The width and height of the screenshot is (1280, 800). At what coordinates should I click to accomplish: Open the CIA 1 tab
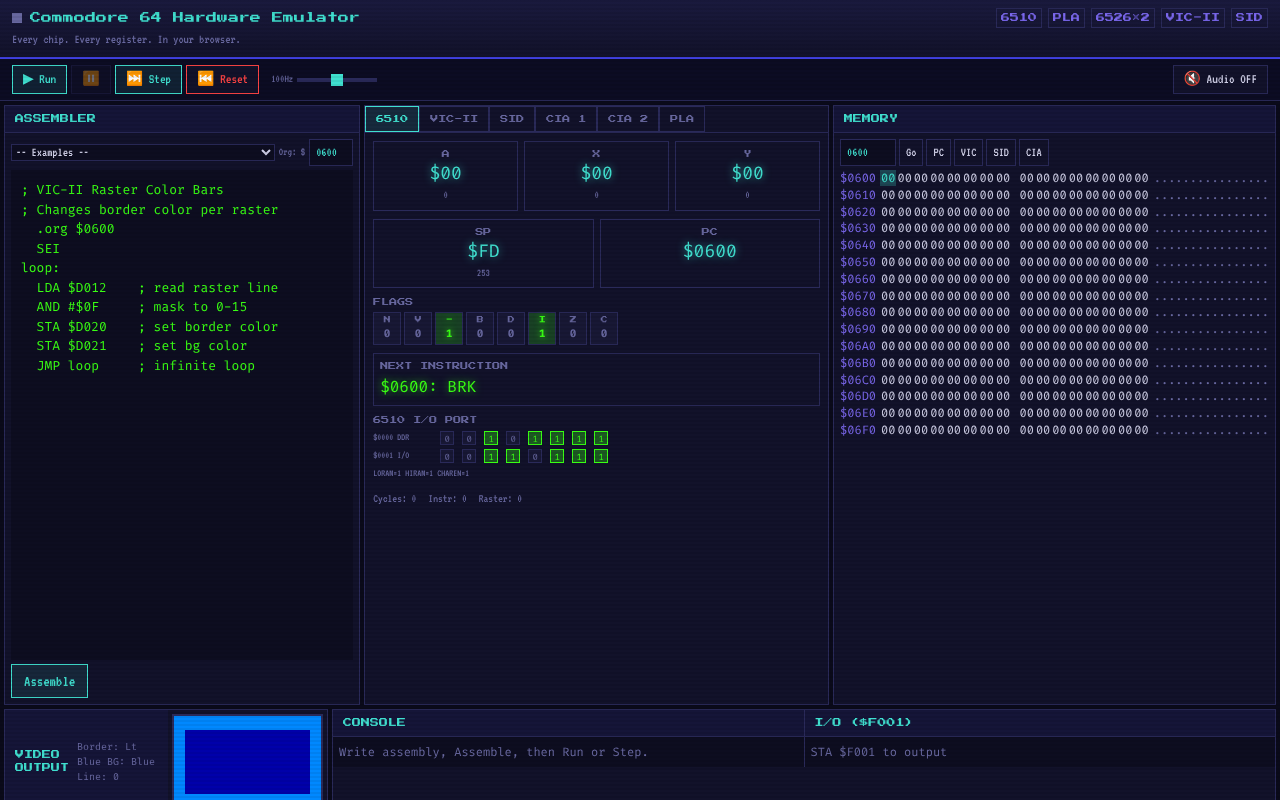[x=566, y=119]
